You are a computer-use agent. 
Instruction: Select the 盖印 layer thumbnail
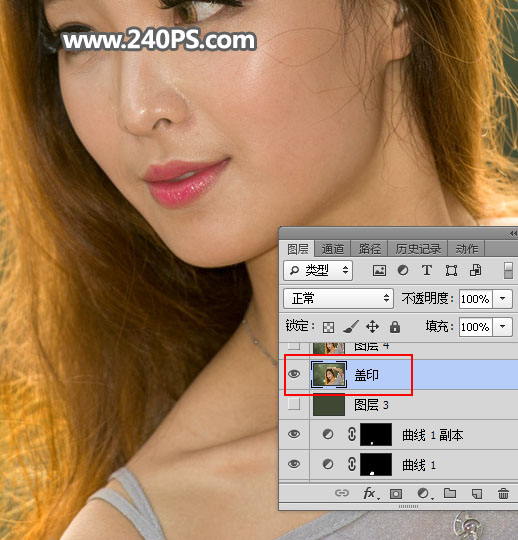pos(329,374)
